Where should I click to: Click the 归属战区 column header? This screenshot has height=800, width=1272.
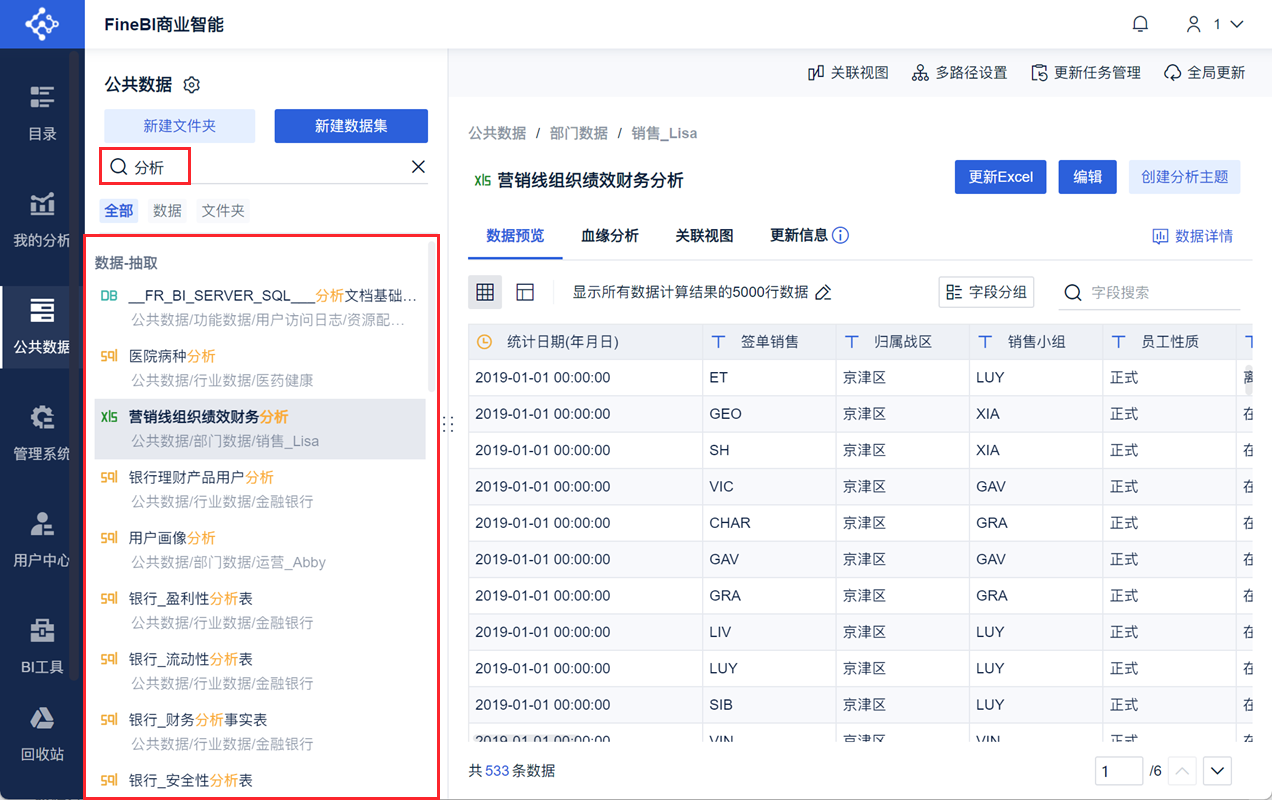903,342
